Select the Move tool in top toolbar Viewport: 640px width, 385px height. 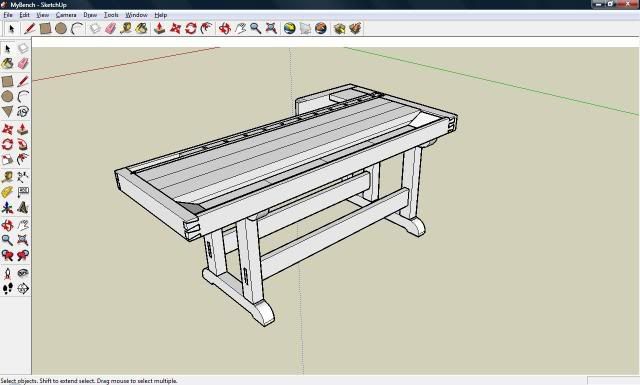pyautogui.click(x=175, y=29)
